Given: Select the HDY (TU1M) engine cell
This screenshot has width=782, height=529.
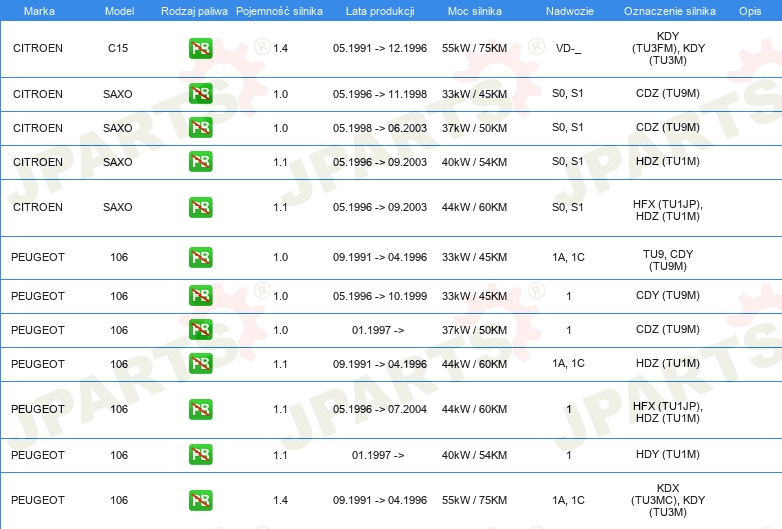Looking at the screenshot, I should pos(668,454).
